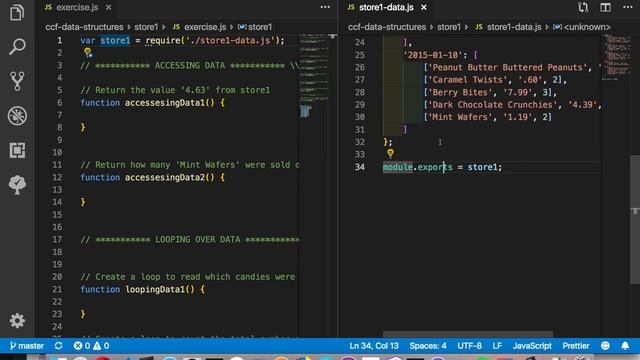Click the function accessesingData2 declaration

(152, 177)
